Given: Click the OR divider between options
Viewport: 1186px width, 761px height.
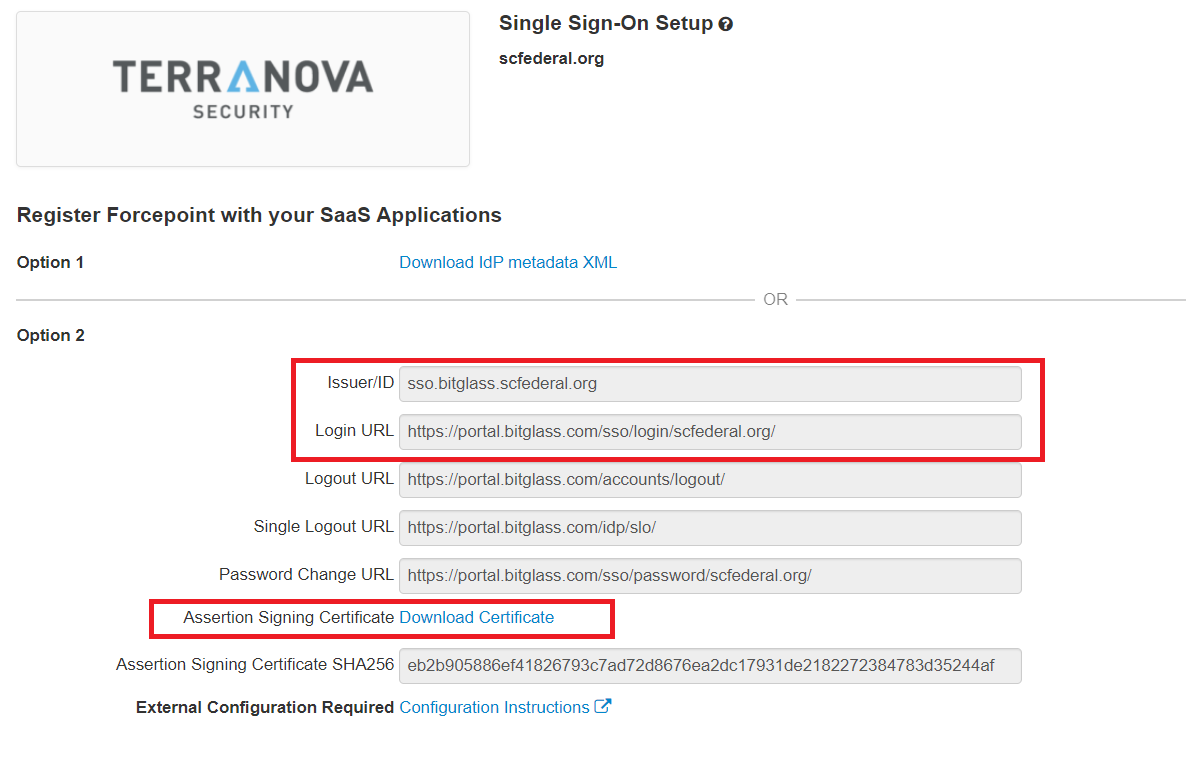Looking at the screenshot, I should 775,298.
